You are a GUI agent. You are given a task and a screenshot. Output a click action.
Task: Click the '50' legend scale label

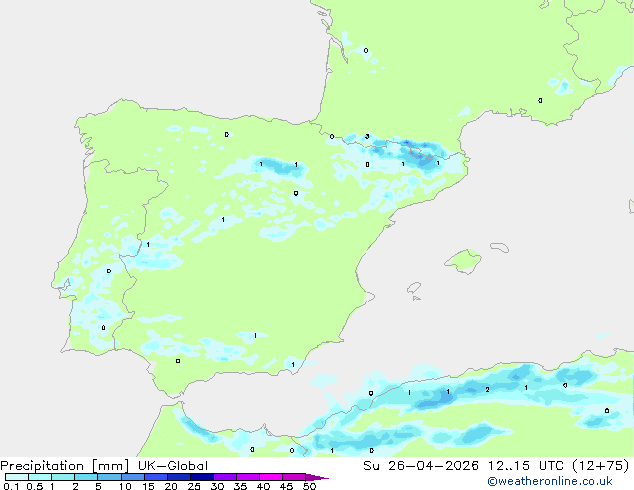pyautogui.click(x=309, y=486)
